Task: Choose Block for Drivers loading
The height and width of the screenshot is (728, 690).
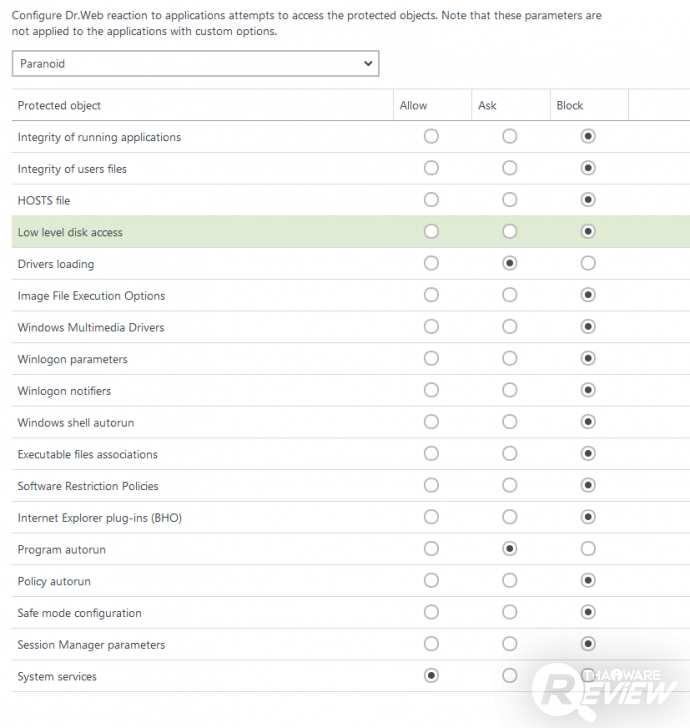Action: click(x=588, y=264)
